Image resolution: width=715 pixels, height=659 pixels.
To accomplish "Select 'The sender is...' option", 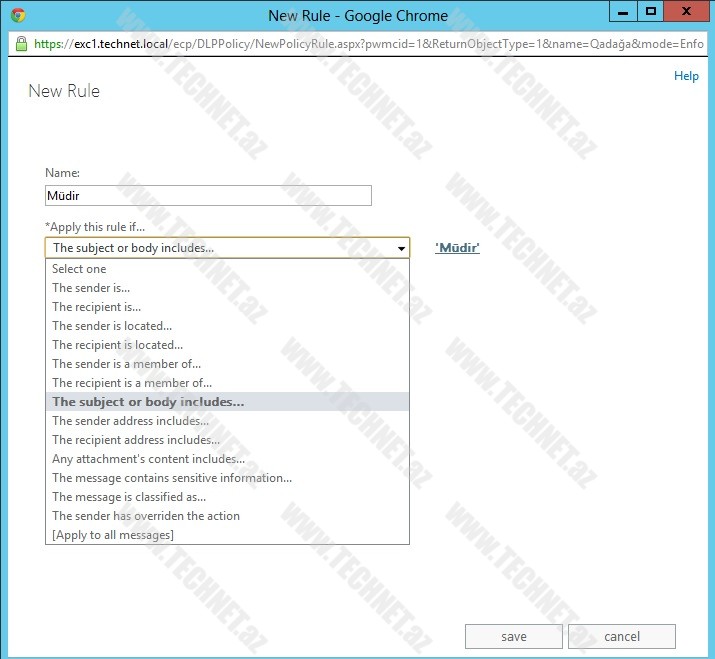I will (91, 288).
